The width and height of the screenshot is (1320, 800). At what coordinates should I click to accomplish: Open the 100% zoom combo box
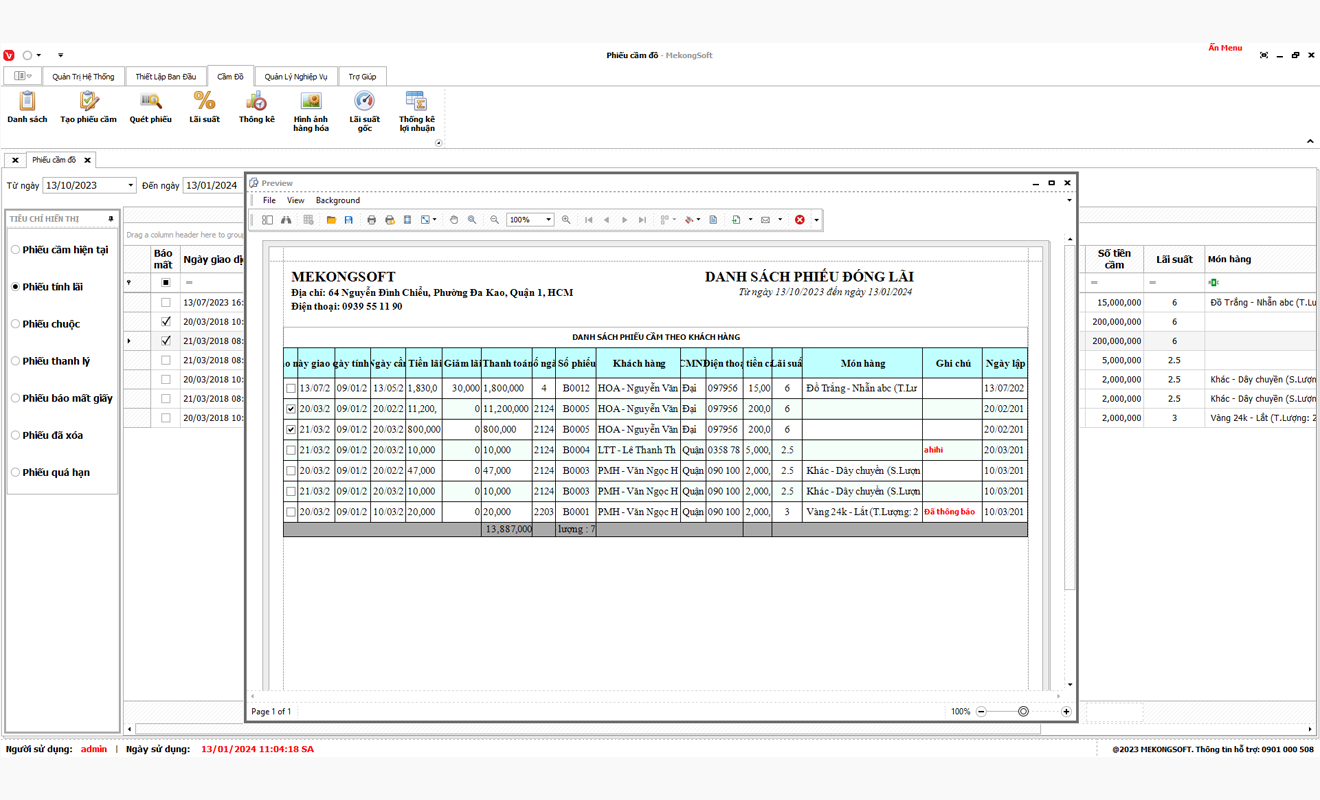[x=530, y=220]
